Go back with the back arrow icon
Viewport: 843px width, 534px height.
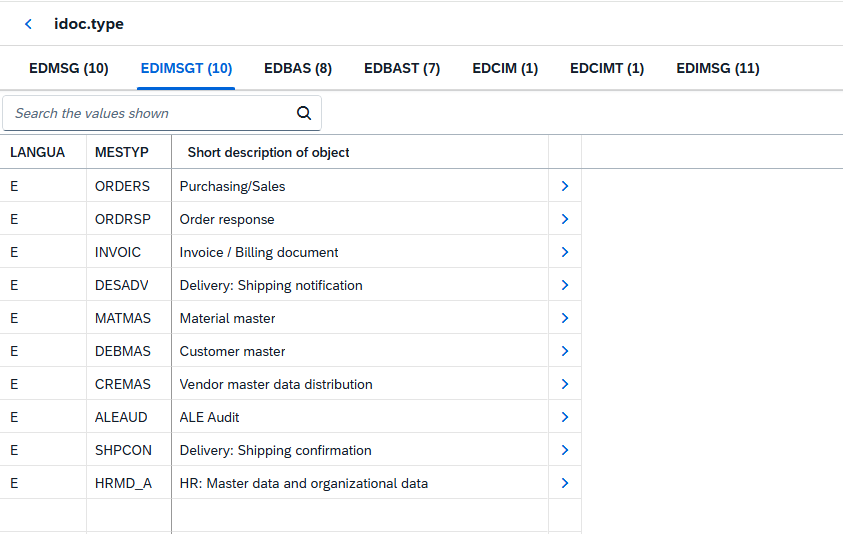(x=28, y=24)
